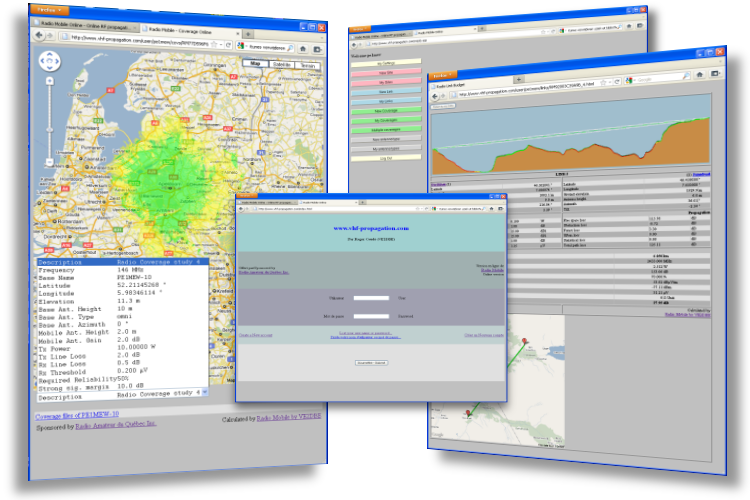Zoom in with map plus button
This screenshot has height=500, width=750.
coord(49,81)
